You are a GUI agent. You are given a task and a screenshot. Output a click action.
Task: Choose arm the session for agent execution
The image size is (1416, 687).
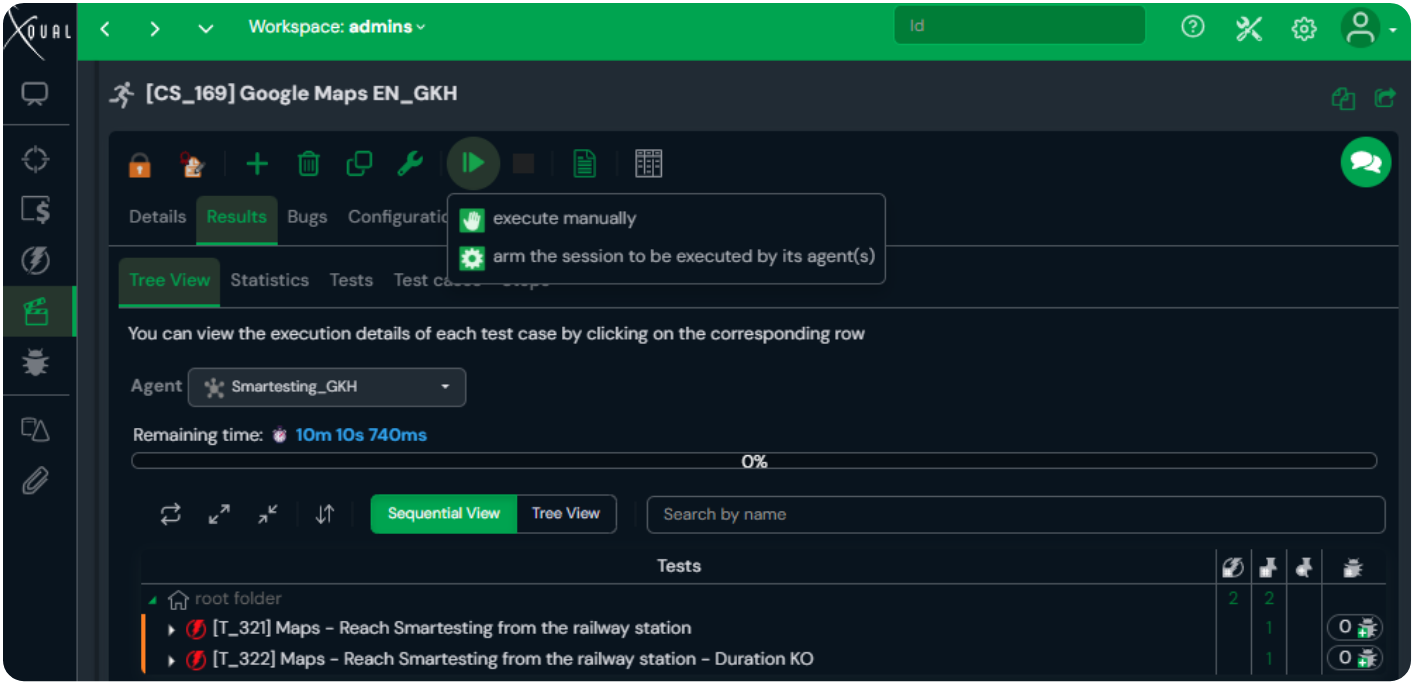(x=683, y=257)
